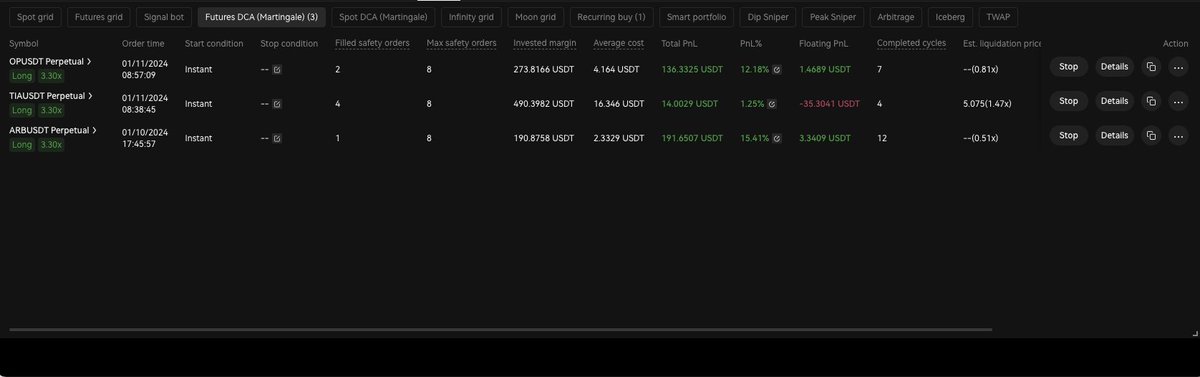
Task: Open TIAUSDT Perpetual symbol link
Action: click(51, 95)
